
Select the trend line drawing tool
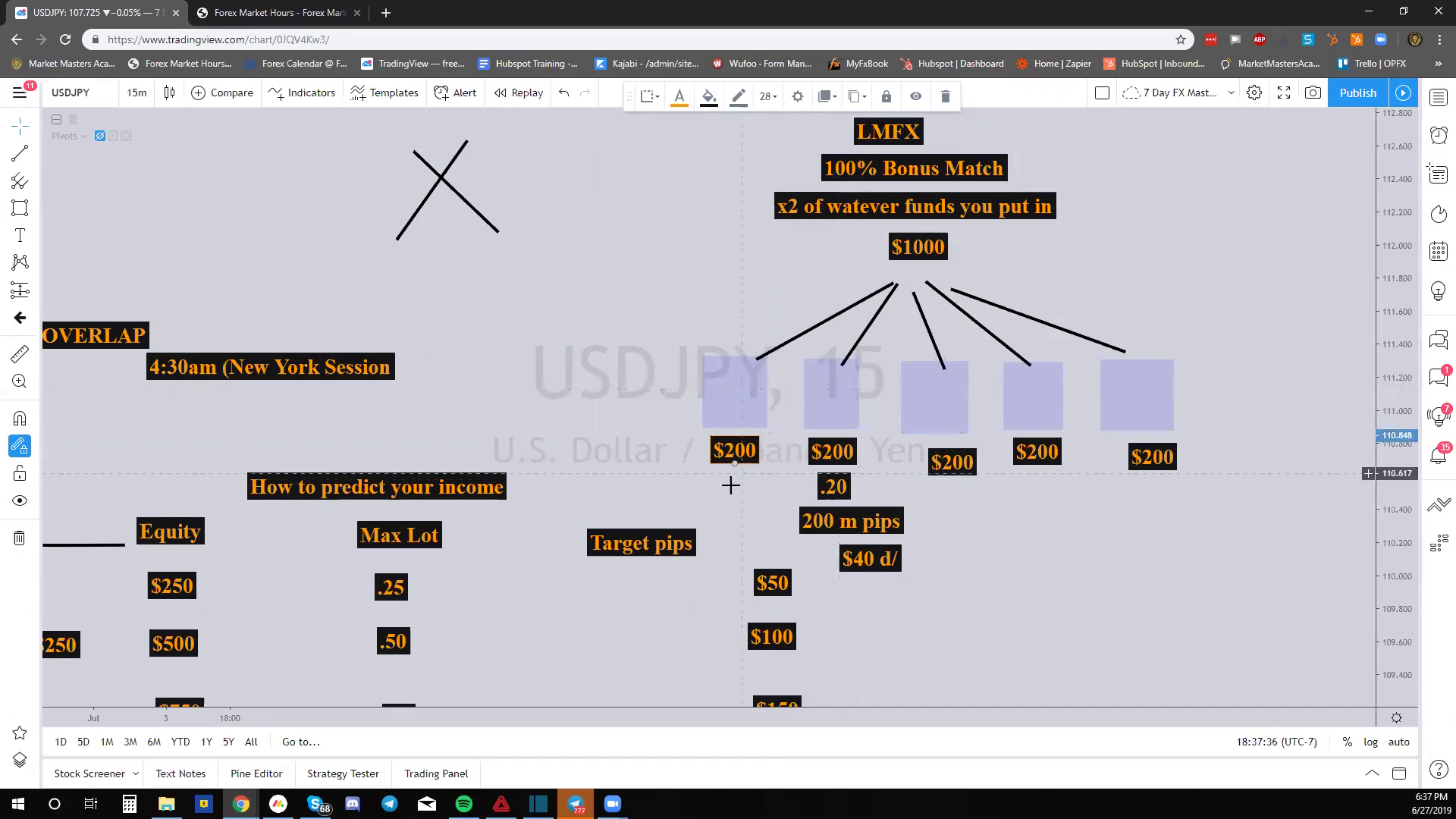[x=20, y=154]
